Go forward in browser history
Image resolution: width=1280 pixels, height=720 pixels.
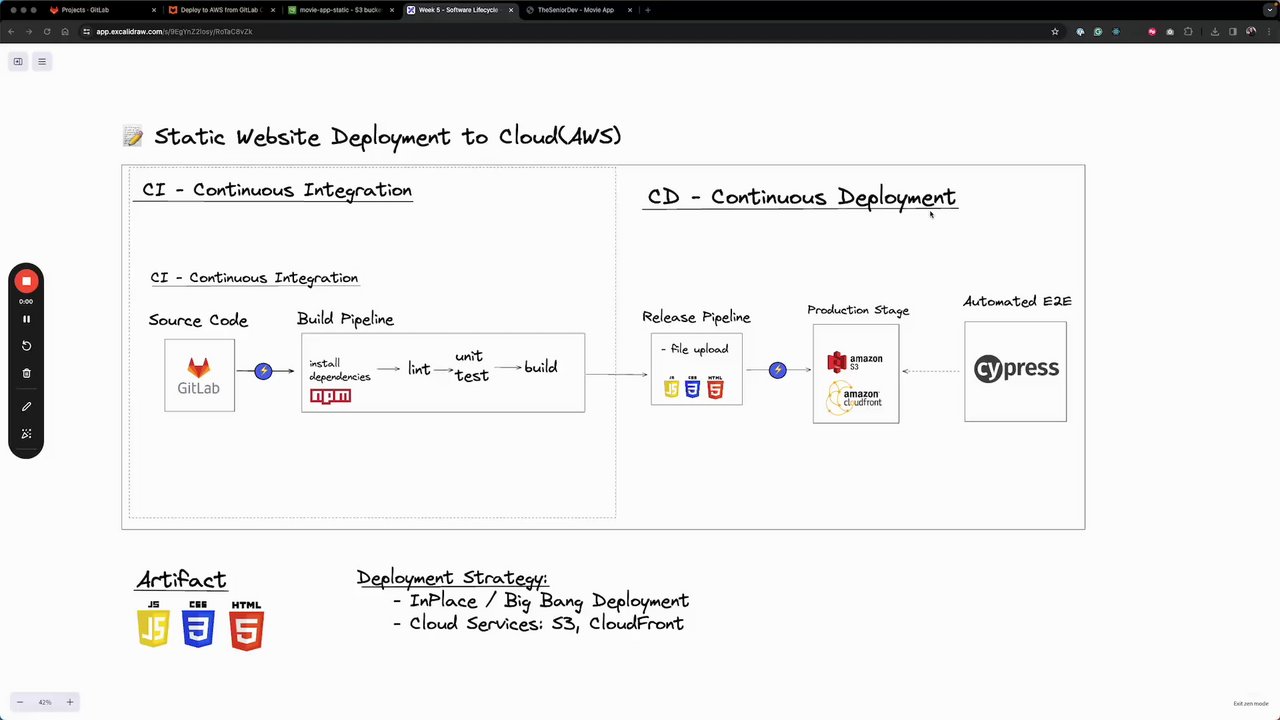click(28, 31)
